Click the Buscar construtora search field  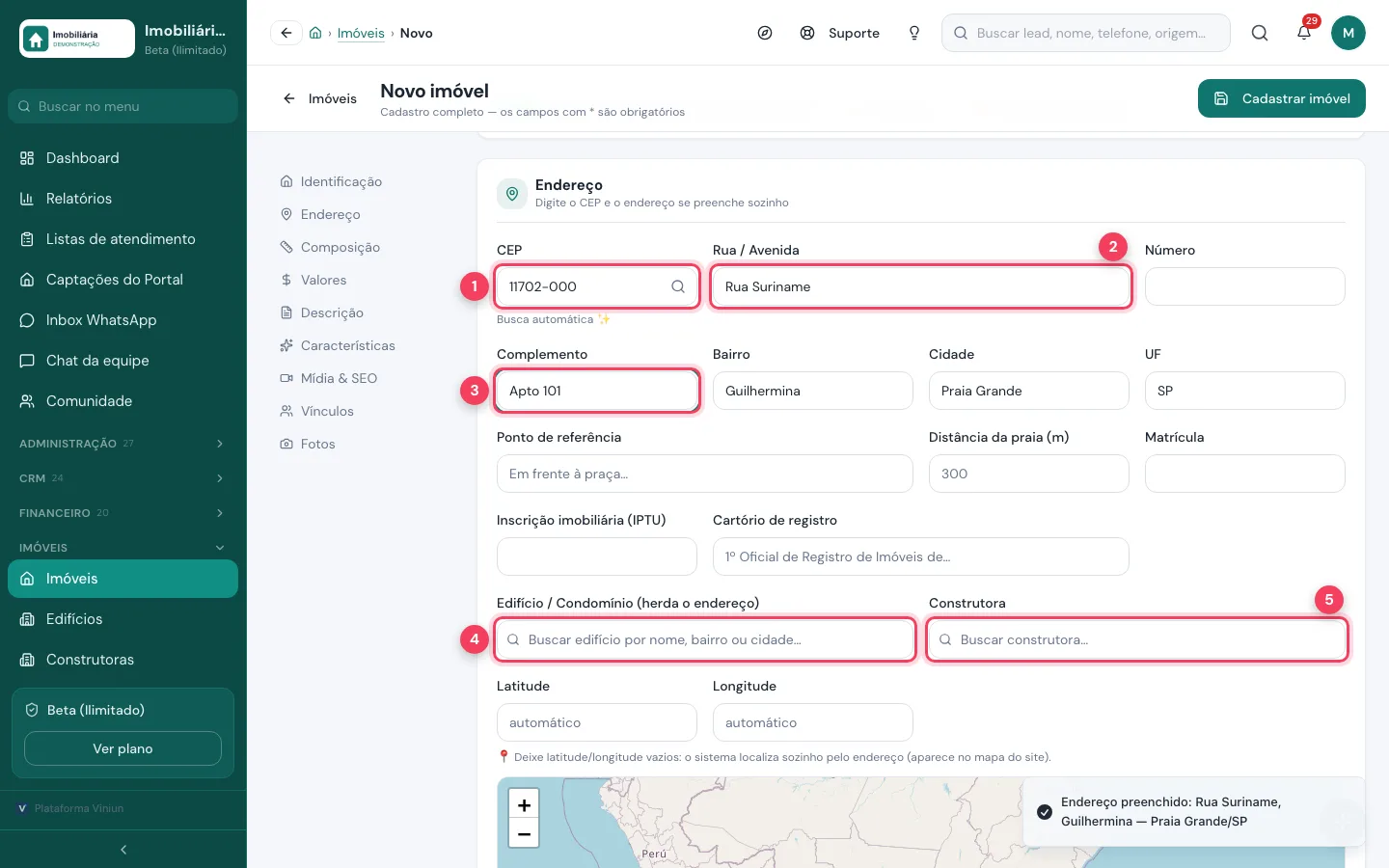coord(1137,639)
